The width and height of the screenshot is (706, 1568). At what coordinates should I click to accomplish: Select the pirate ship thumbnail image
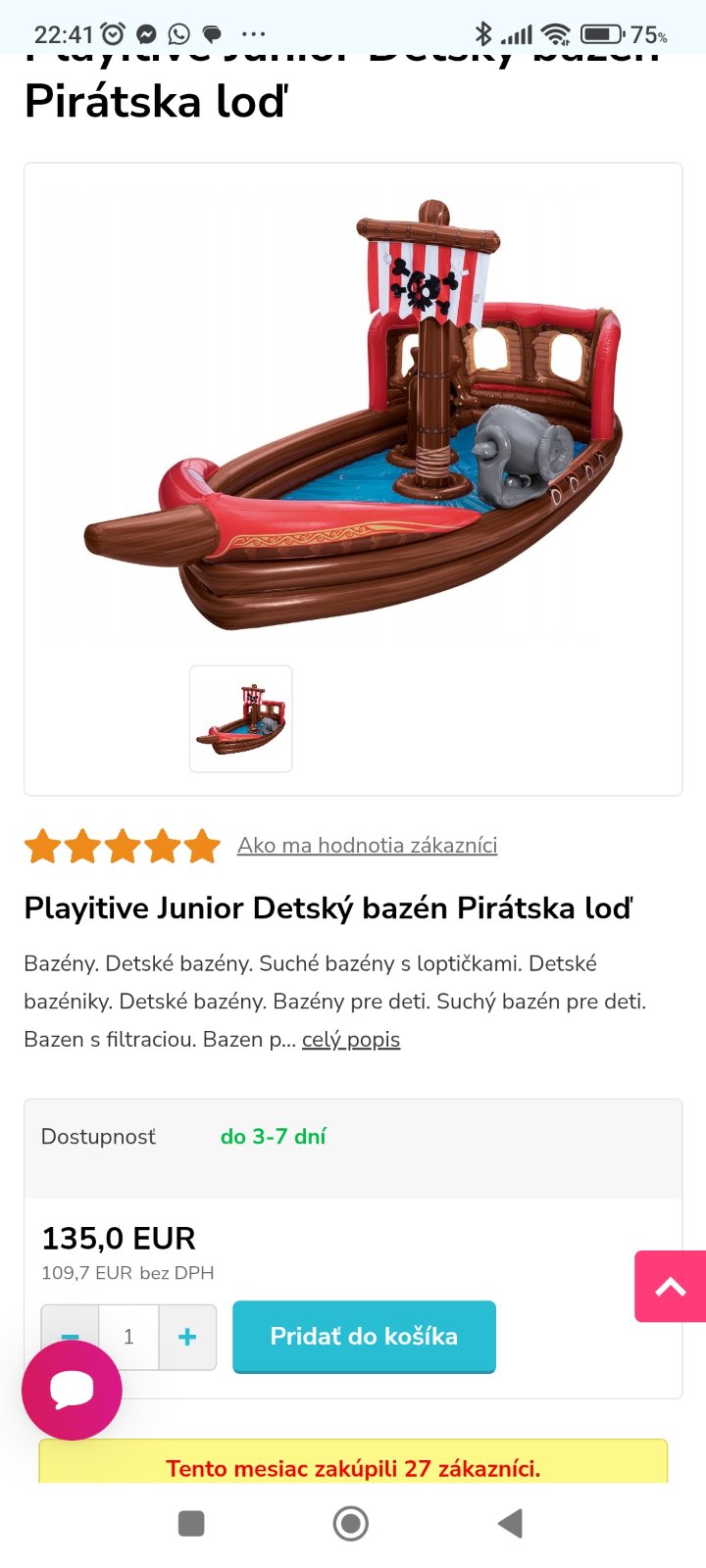241,719
